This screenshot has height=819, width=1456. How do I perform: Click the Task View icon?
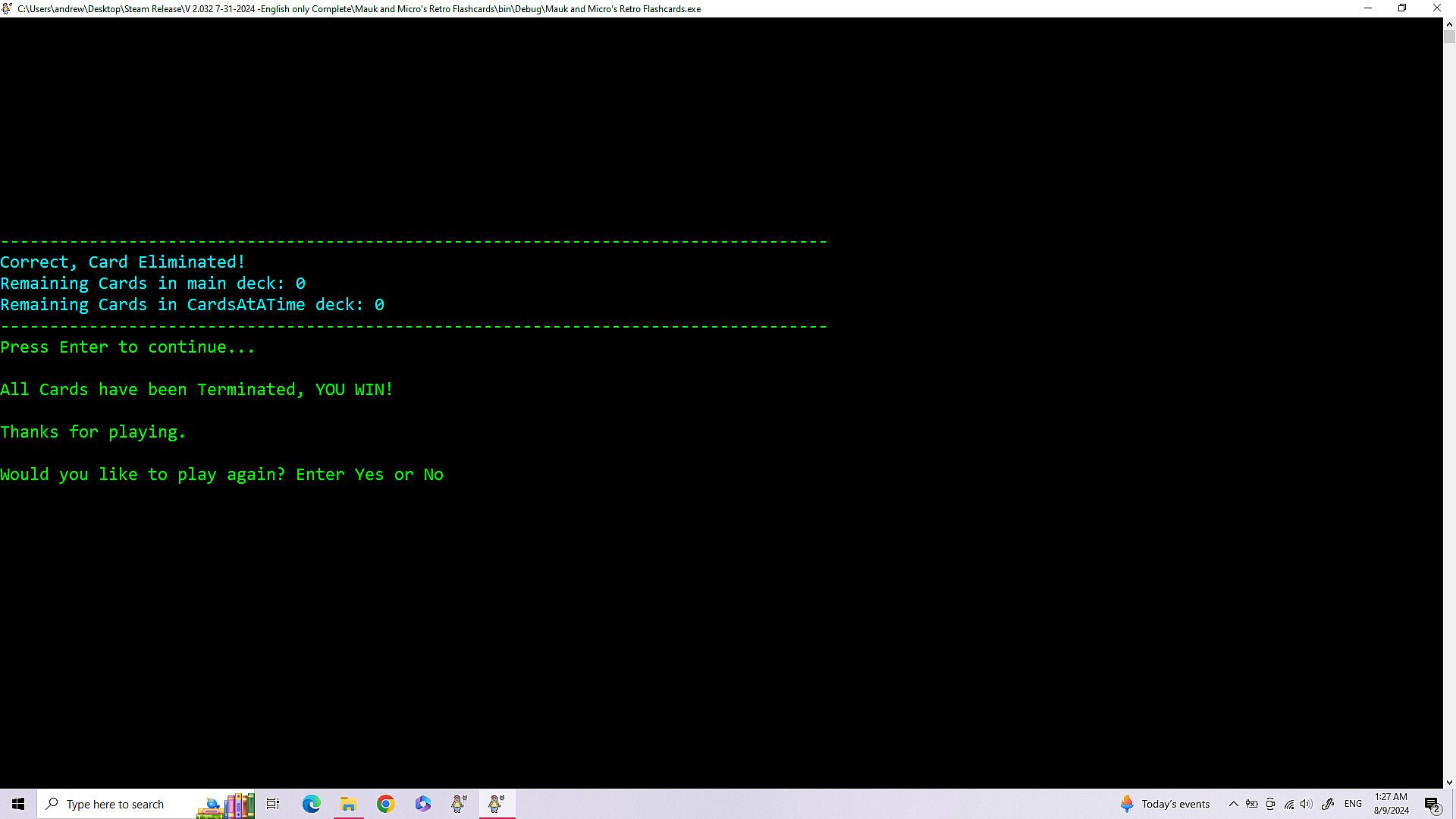coord(273,804)
